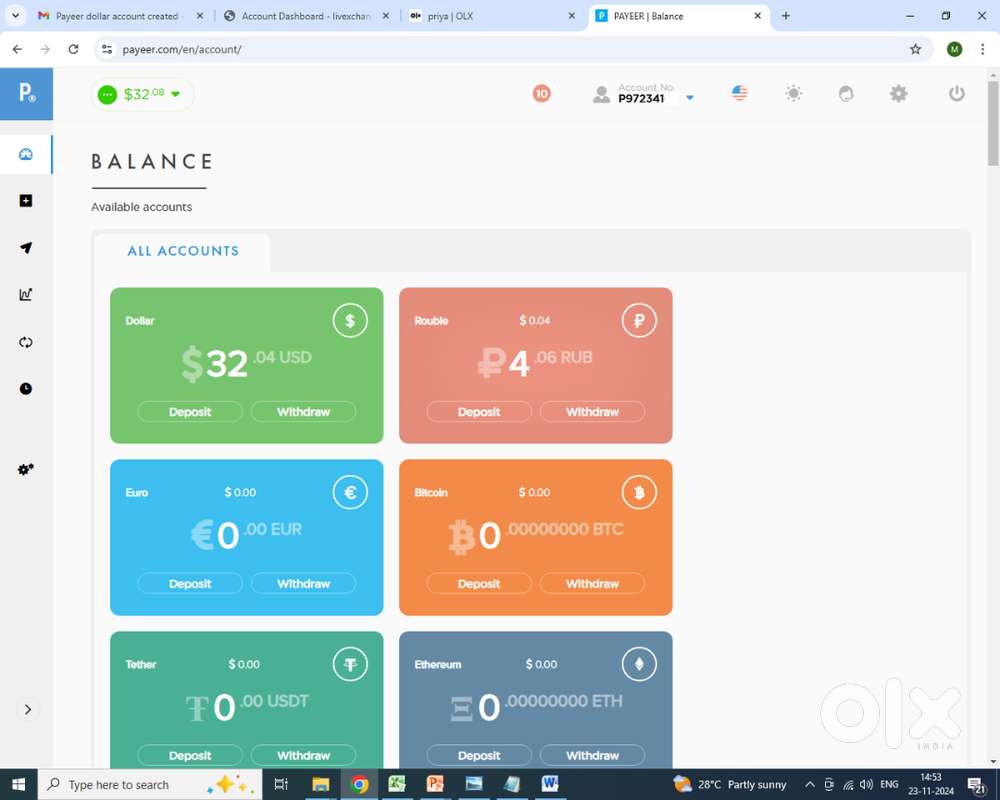Click the Windows taskbar search box
The image size is (1000, 800).
coord(130,785)
